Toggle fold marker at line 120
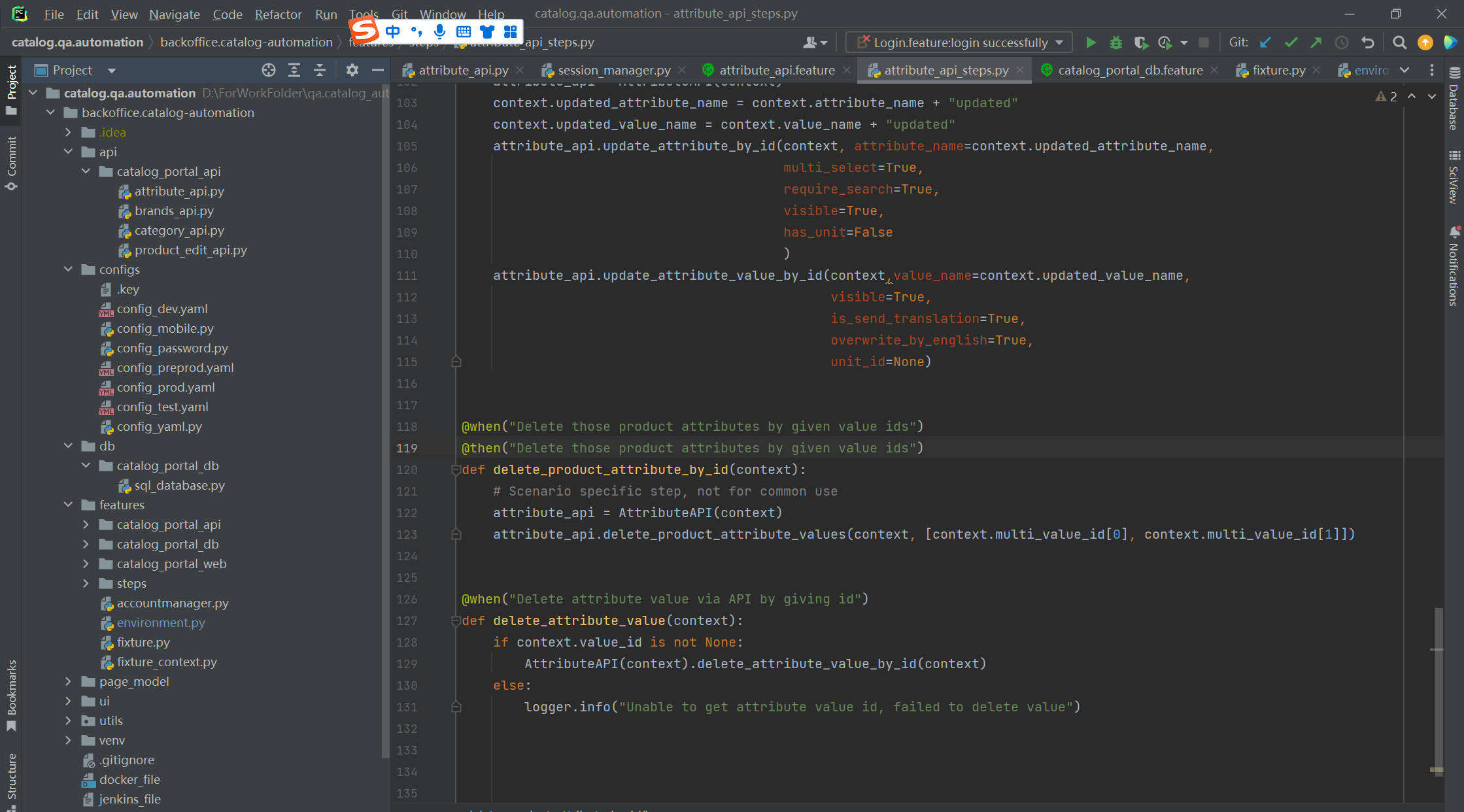This screenshot has width=1464, height=812. pyautogui.click(x=456, y=469)
